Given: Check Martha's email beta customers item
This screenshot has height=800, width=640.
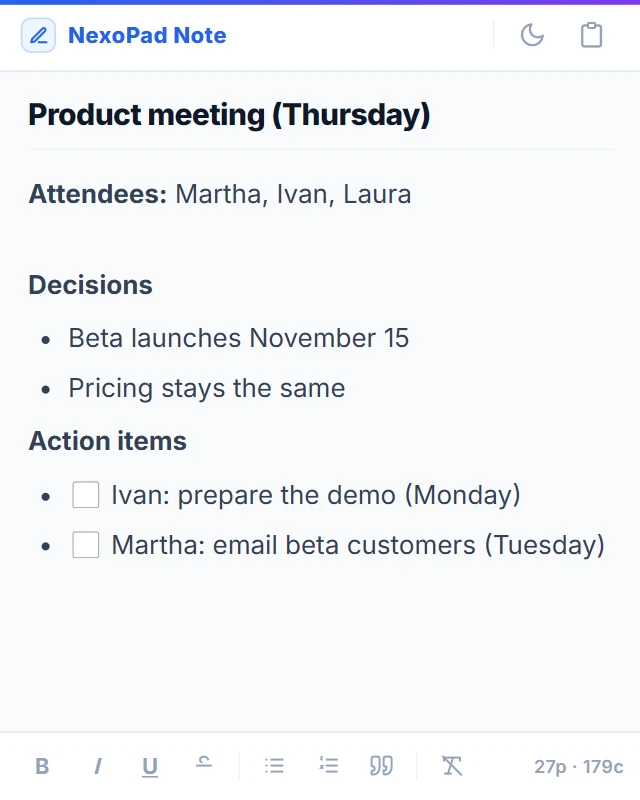Looking at the screenshot, I should 86,545.
